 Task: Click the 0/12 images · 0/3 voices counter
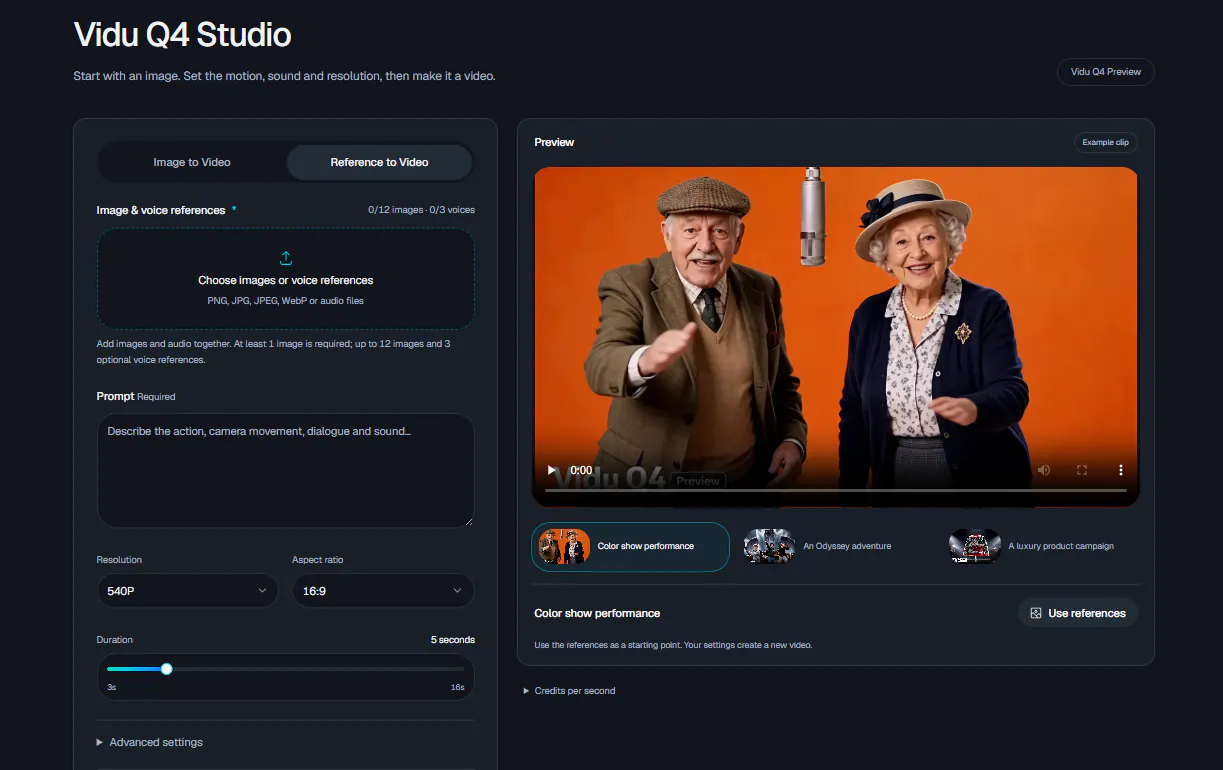tap(421, 210)
